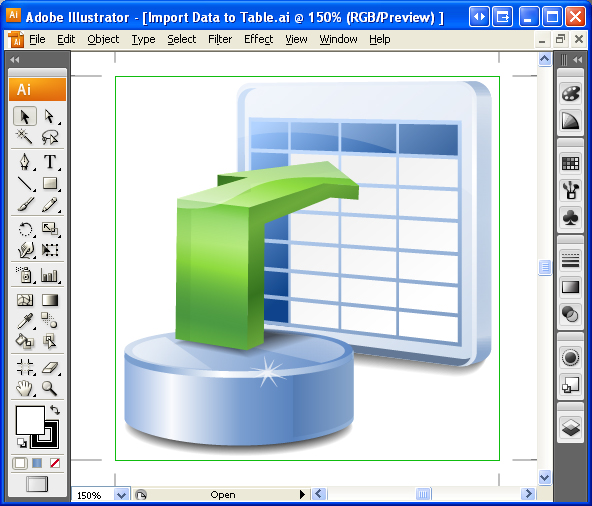Select the Column Graph tool
Image resolution: width=592 pixels, height=506 pixels.
point(50,275)
